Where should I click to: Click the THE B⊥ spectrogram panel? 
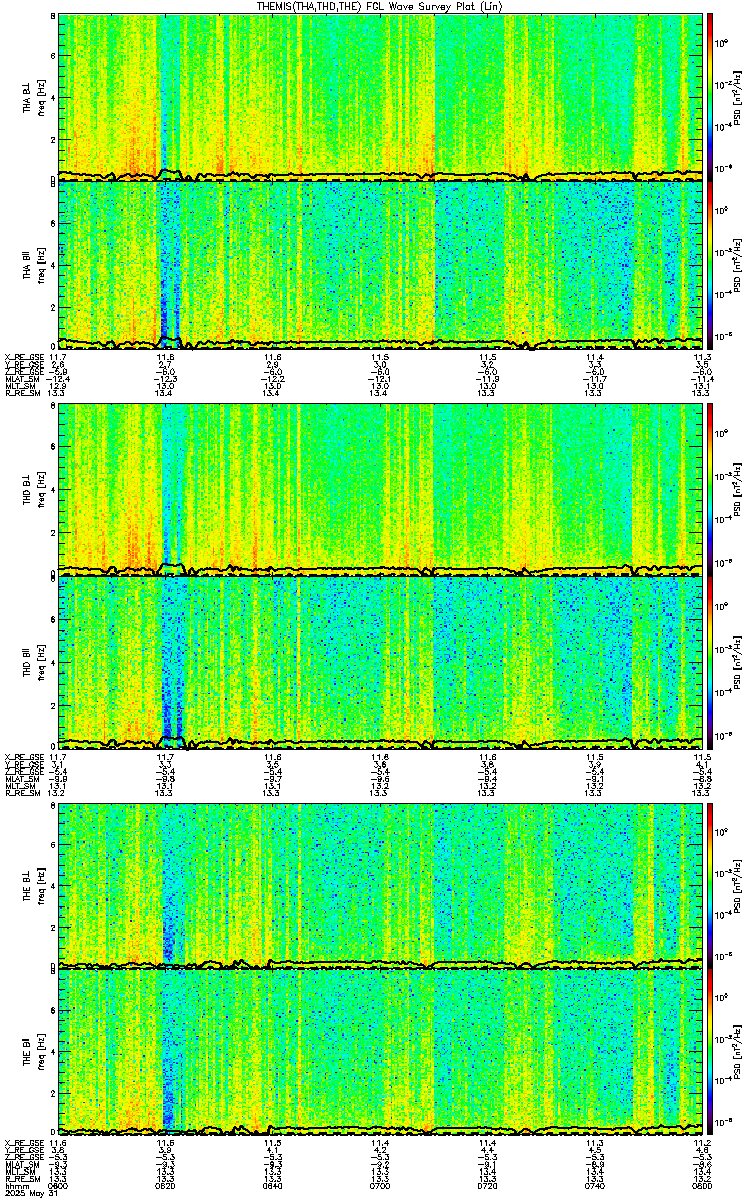point(382,884)
